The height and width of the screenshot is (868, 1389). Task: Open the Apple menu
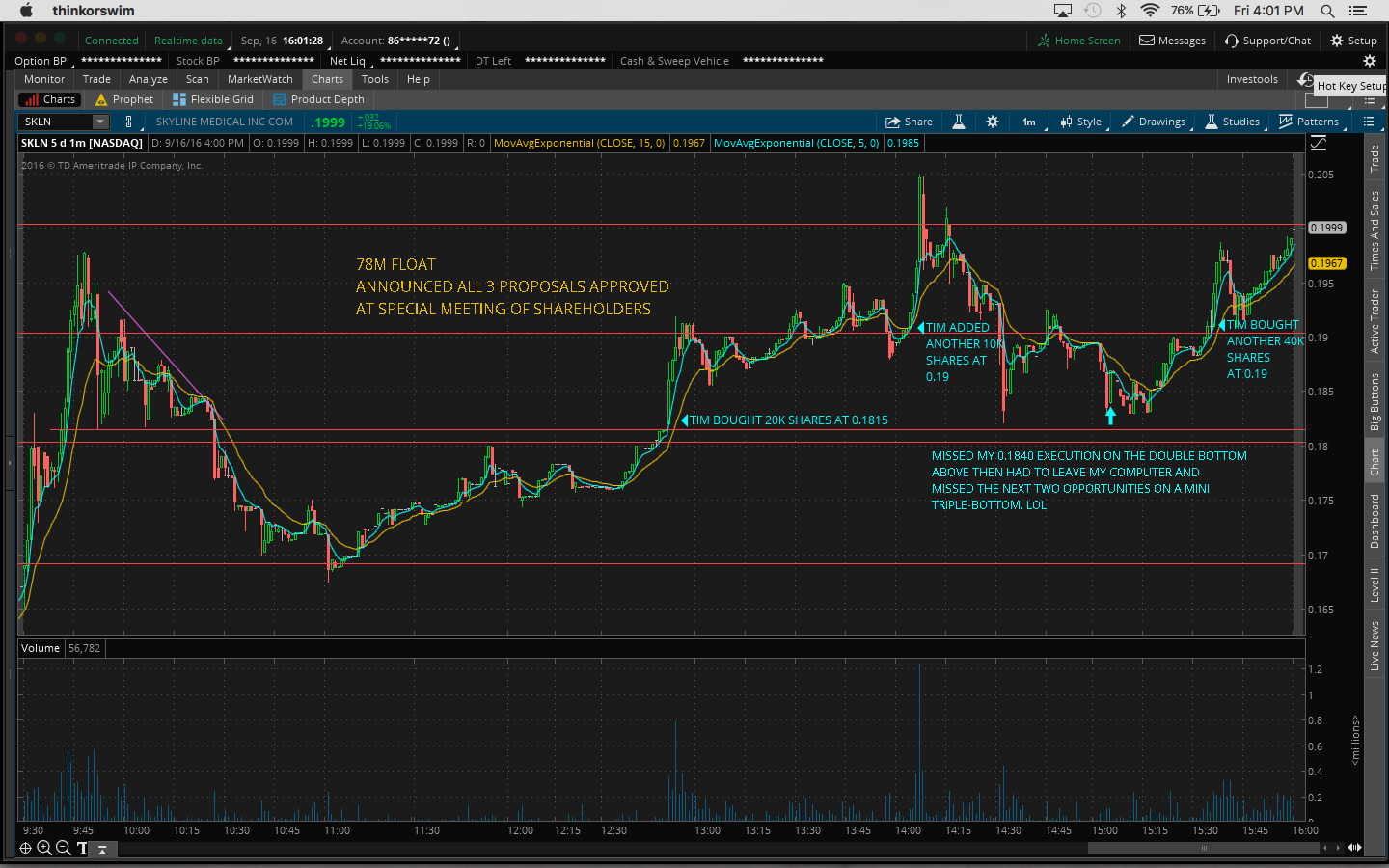coord(26,11)
